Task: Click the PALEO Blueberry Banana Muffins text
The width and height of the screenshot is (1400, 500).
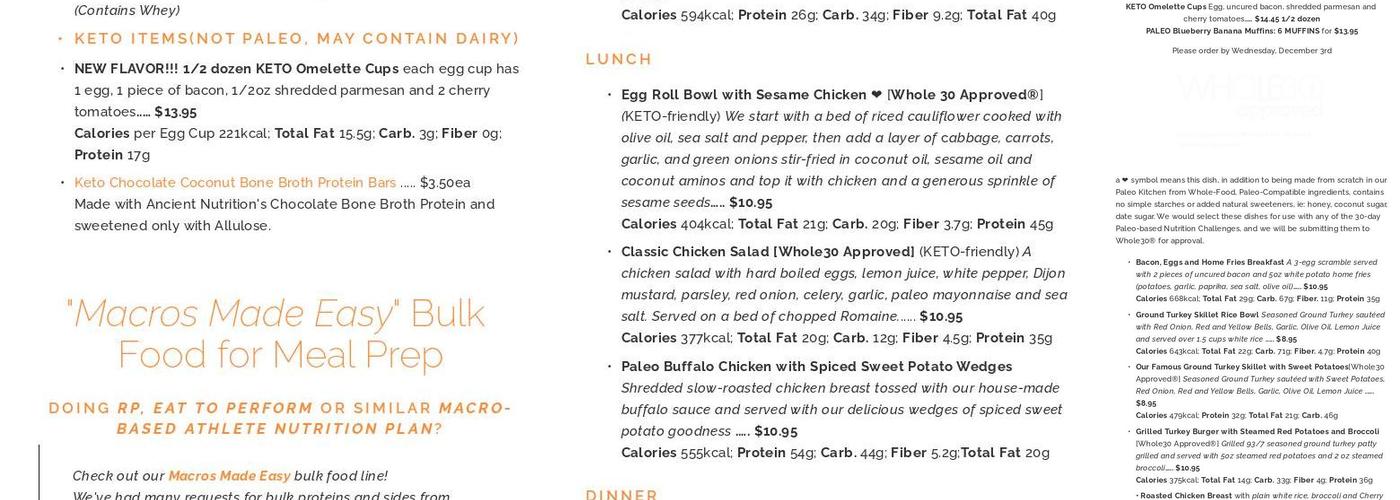Action: click(x=1209, y=31)
